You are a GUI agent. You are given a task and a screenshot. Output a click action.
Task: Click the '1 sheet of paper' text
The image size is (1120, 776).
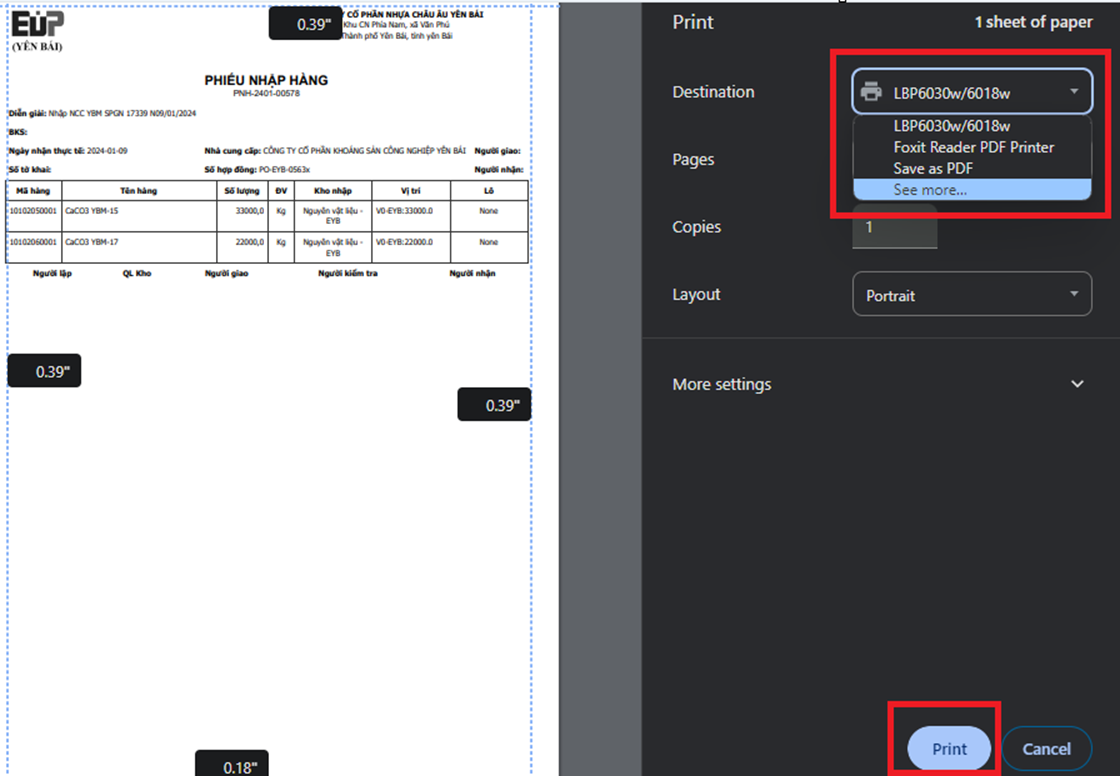[x=1033, y=22]
